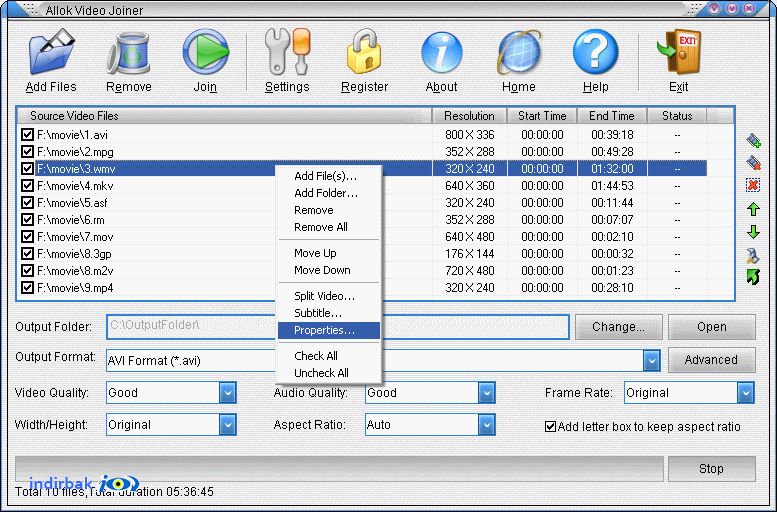Open the About info icon

point(442,53)
